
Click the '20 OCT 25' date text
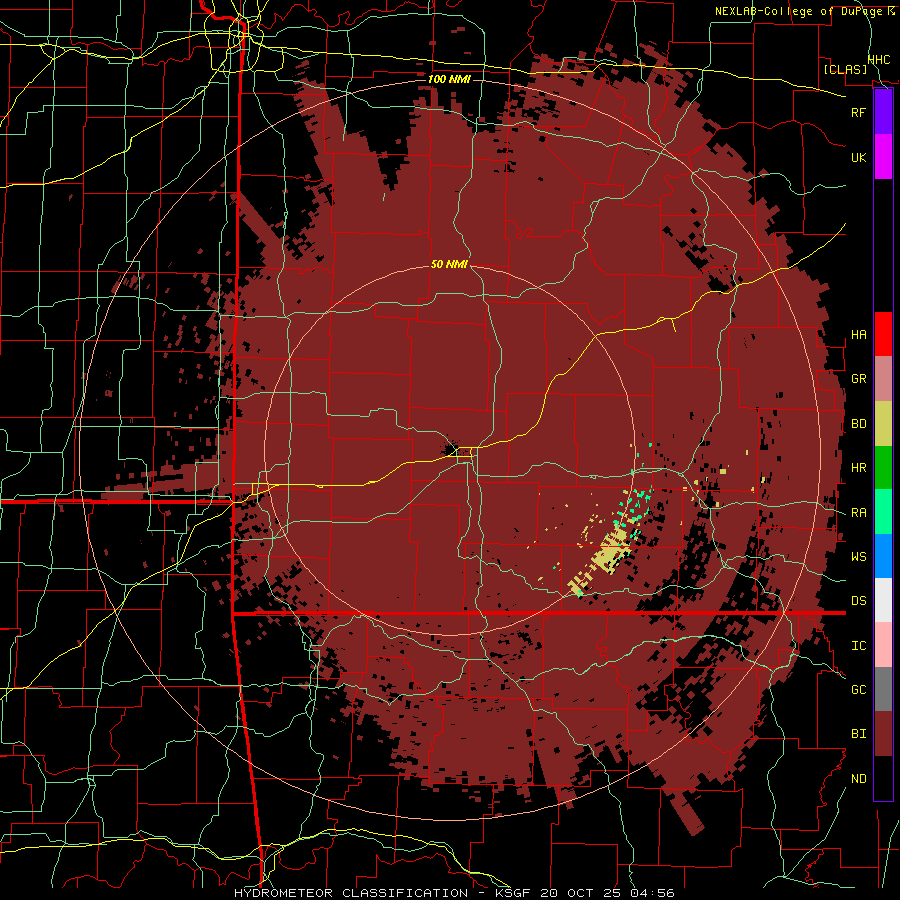click(580, 893)
